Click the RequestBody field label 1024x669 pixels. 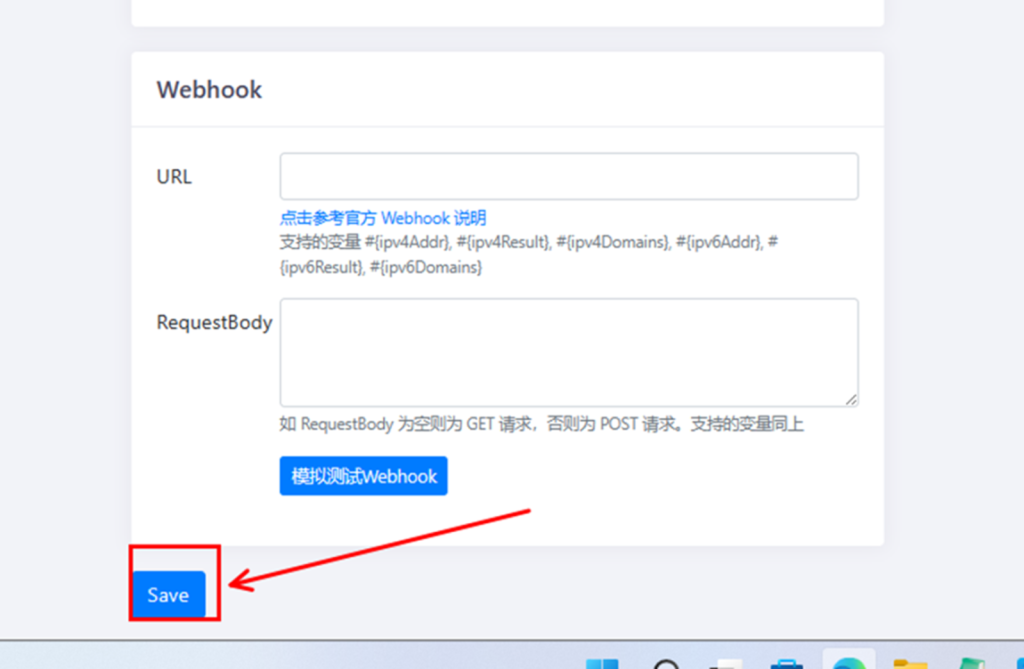coord(214,322)
